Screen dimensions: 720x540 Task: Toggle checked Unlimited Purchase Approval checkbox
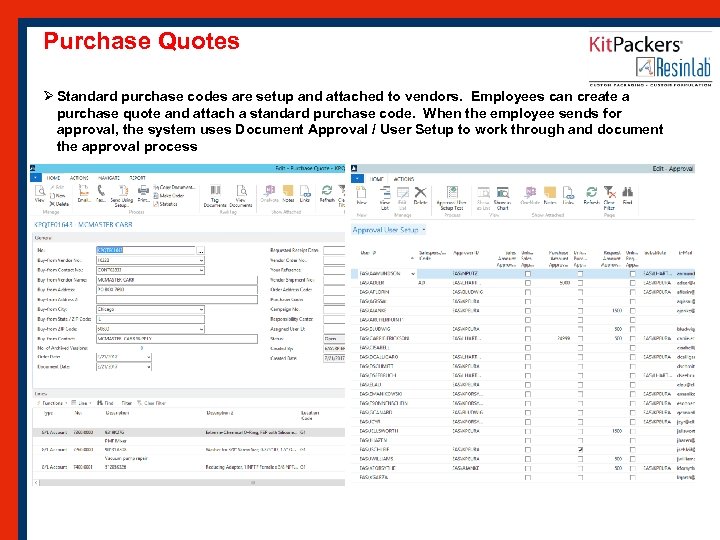[580, 450]
